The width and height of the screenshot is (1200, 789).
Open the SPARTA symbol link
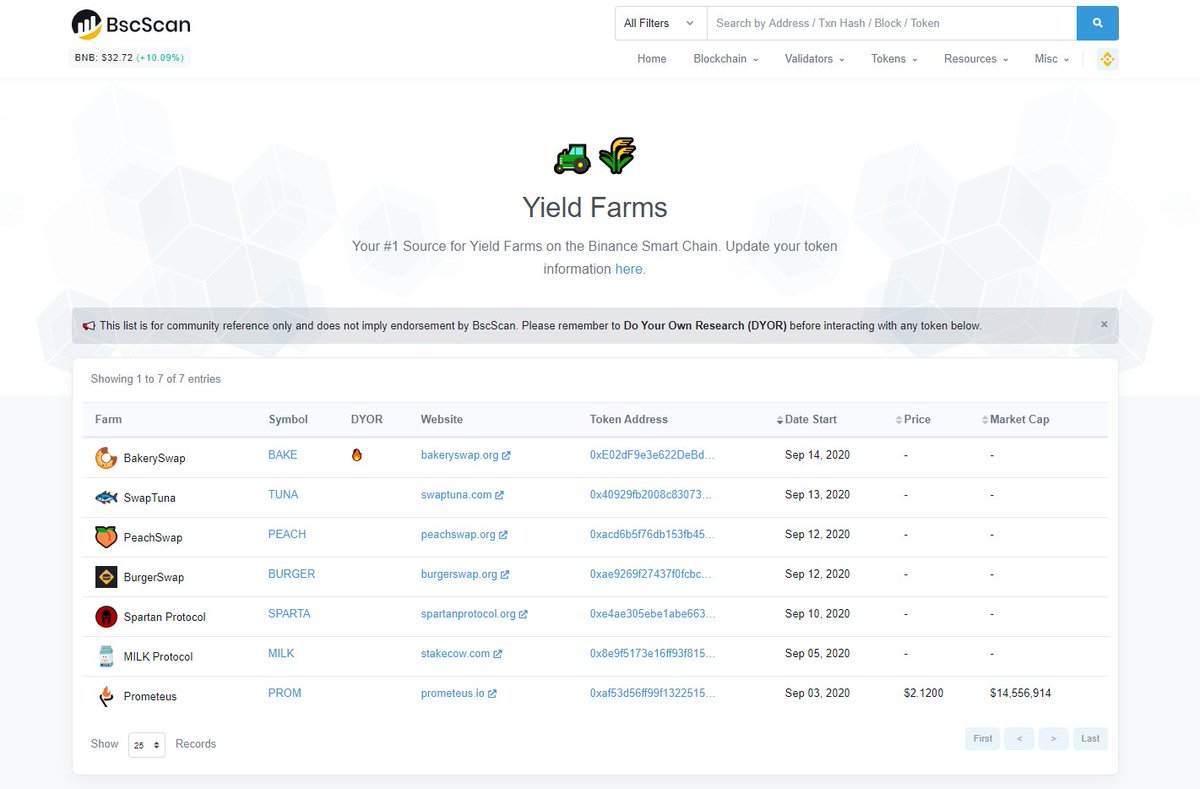click(x=289, y=614)
